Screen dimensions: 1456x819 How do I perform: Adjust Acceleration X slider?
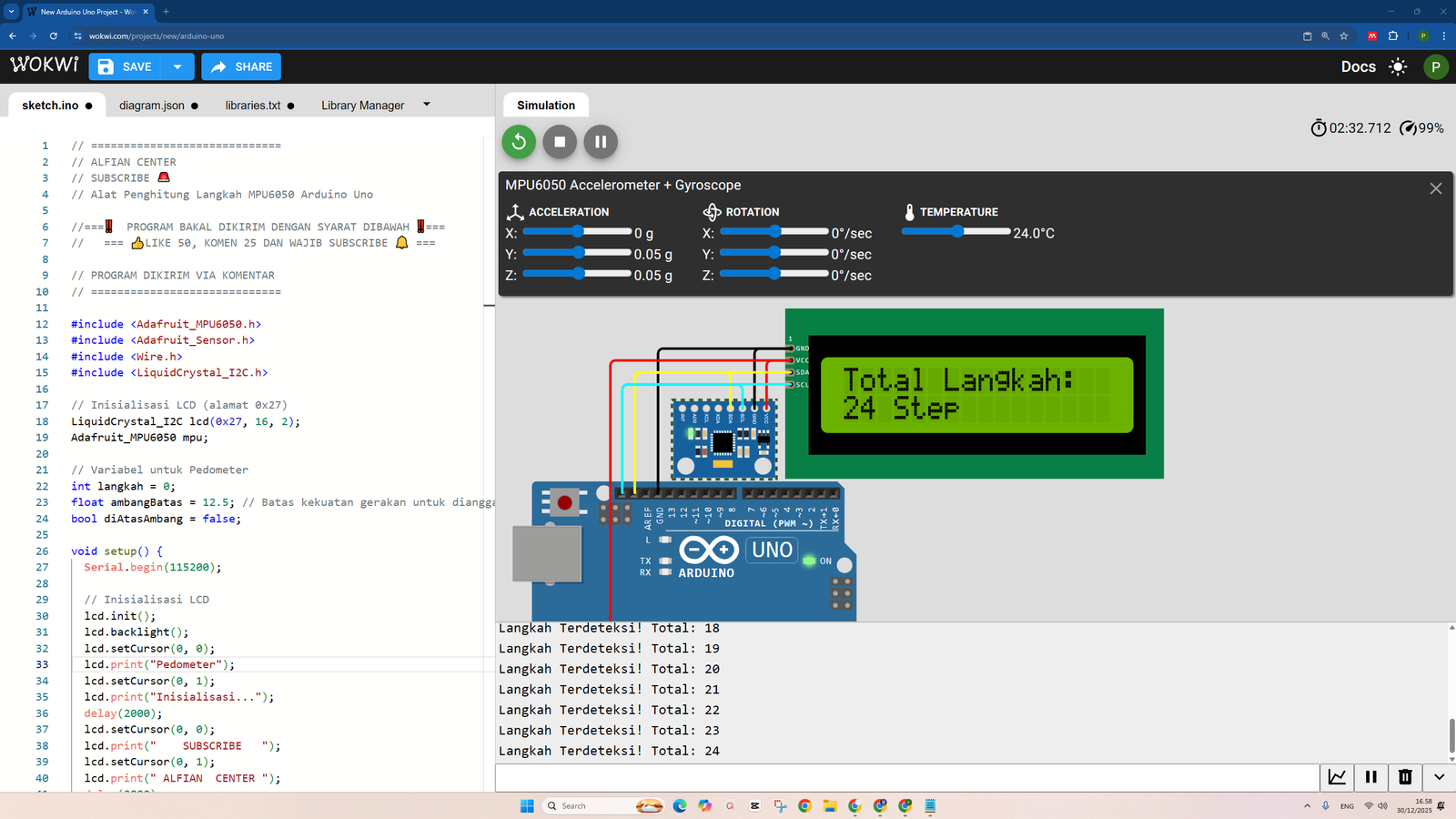[577, 232]
